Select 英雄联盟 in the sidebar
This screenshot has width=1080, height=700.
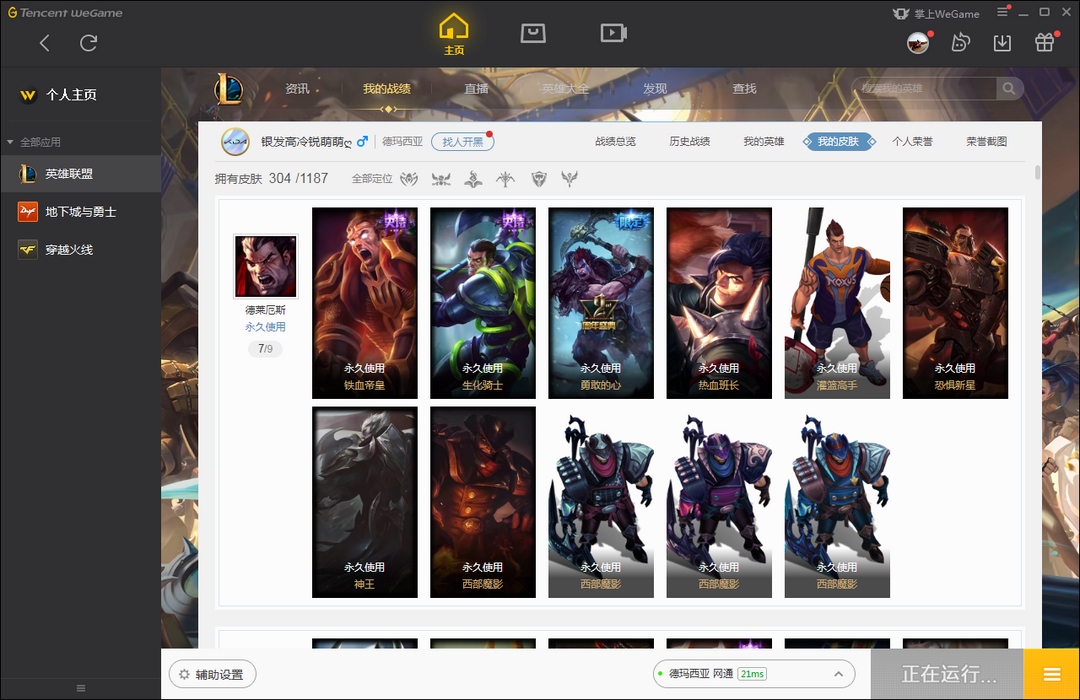(81, 174)
